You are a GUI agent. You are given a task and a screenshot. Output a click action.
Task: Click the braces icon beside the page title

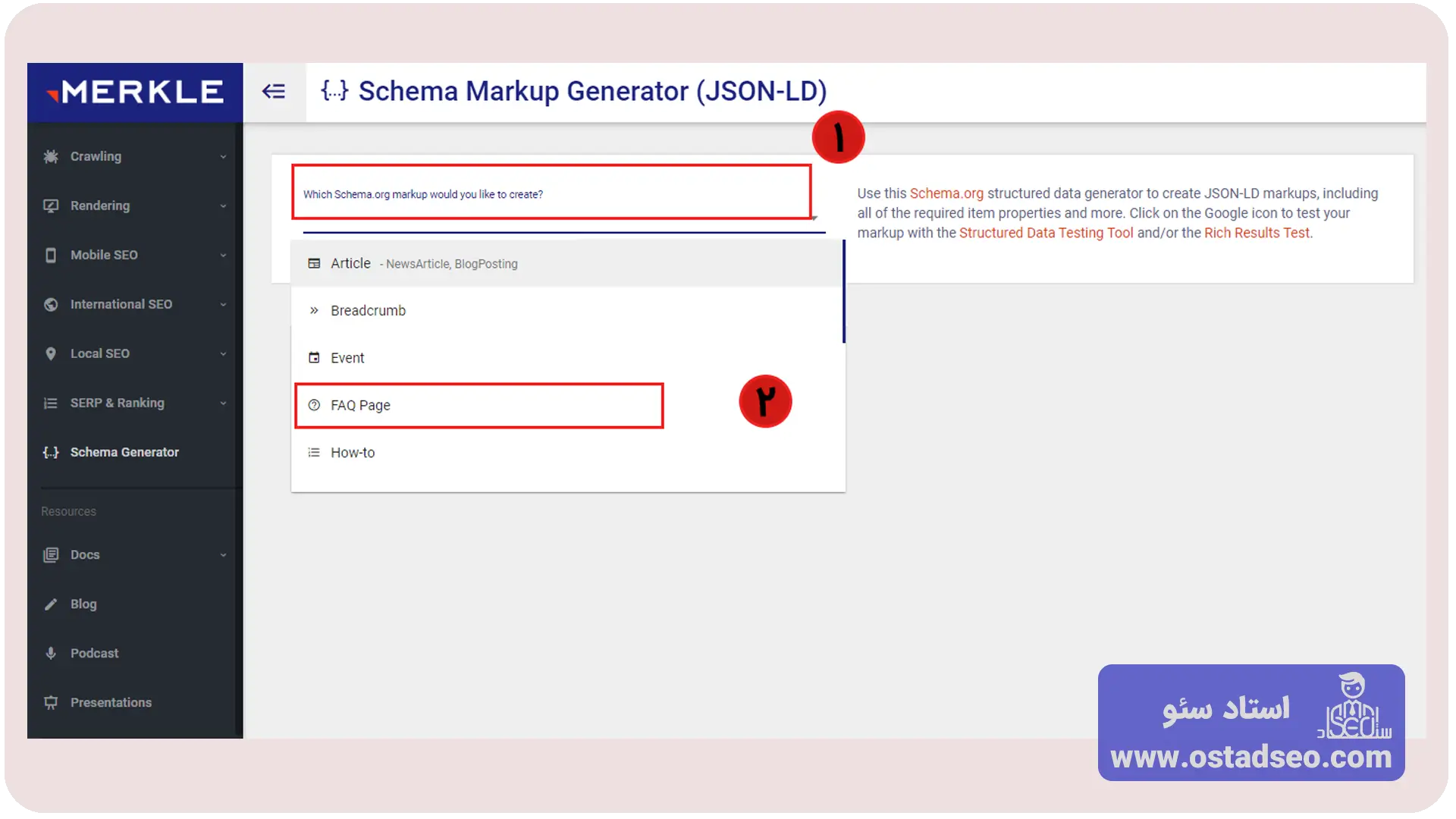(x=334, y=90)
